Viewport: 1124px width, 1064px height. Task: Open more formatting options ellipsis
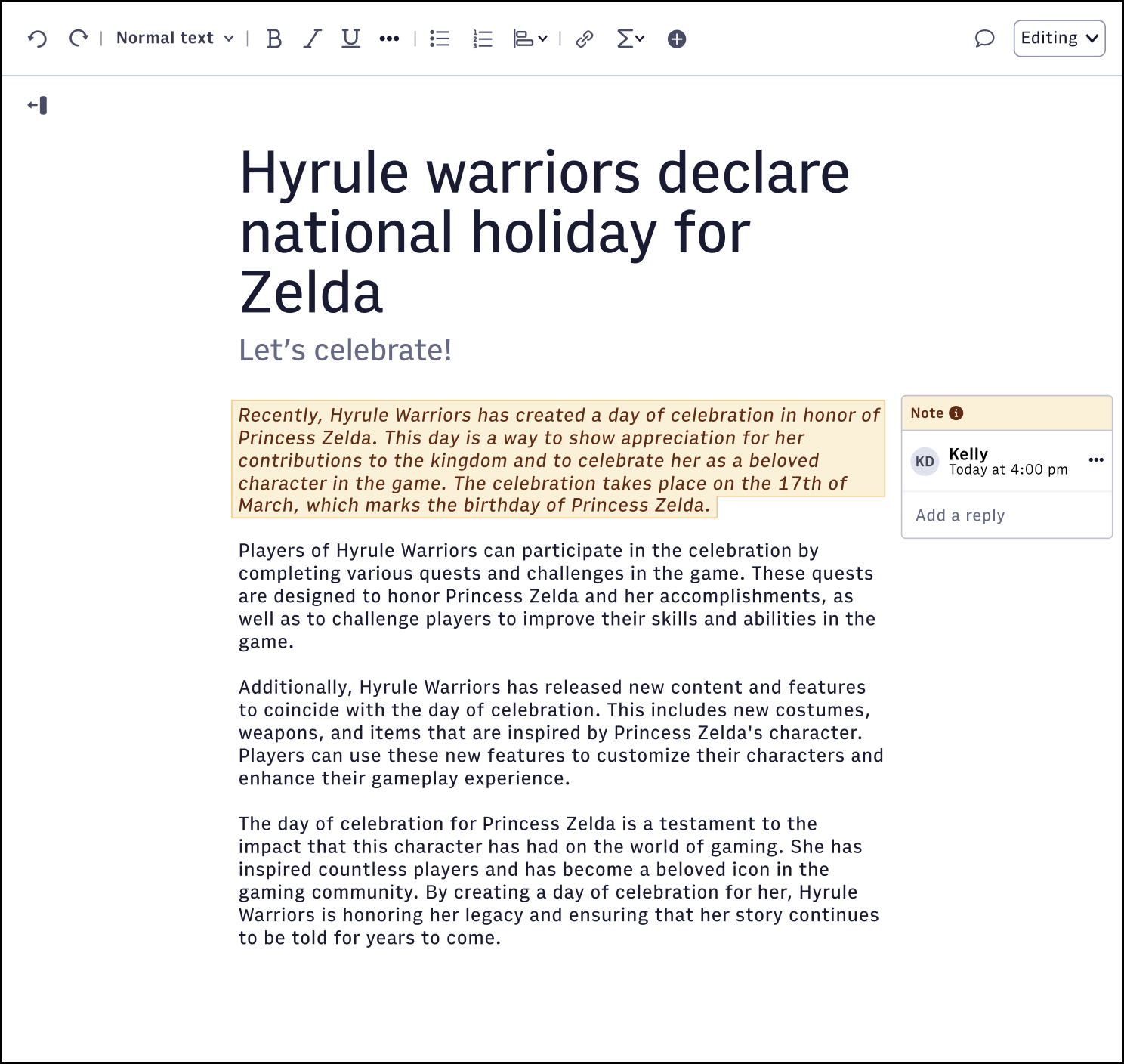[x=389, y=39]
